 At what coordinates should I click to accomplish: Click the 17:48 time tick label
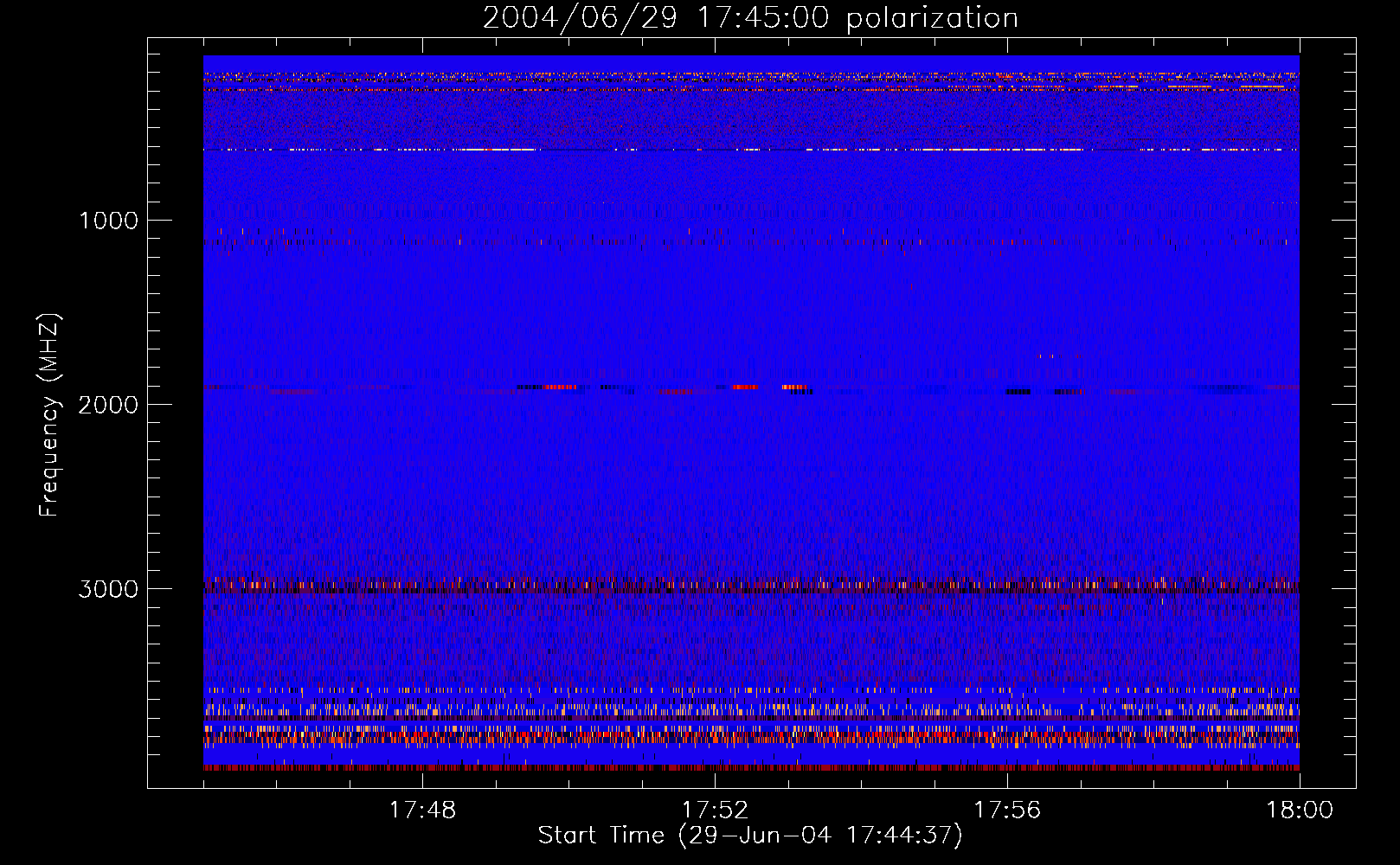click(x=422, y=811)
